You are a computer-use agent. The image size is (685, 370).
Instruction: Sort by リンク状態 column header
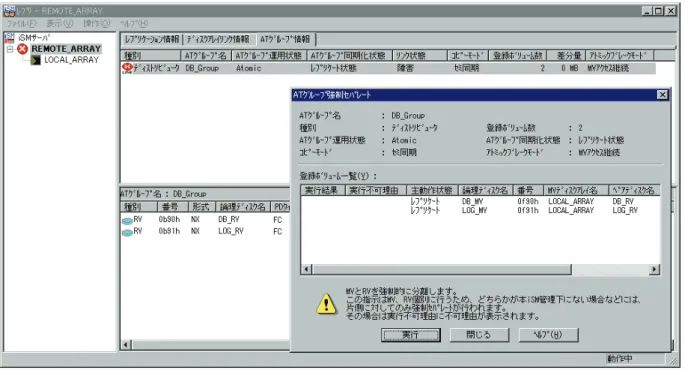click(419, 55)
